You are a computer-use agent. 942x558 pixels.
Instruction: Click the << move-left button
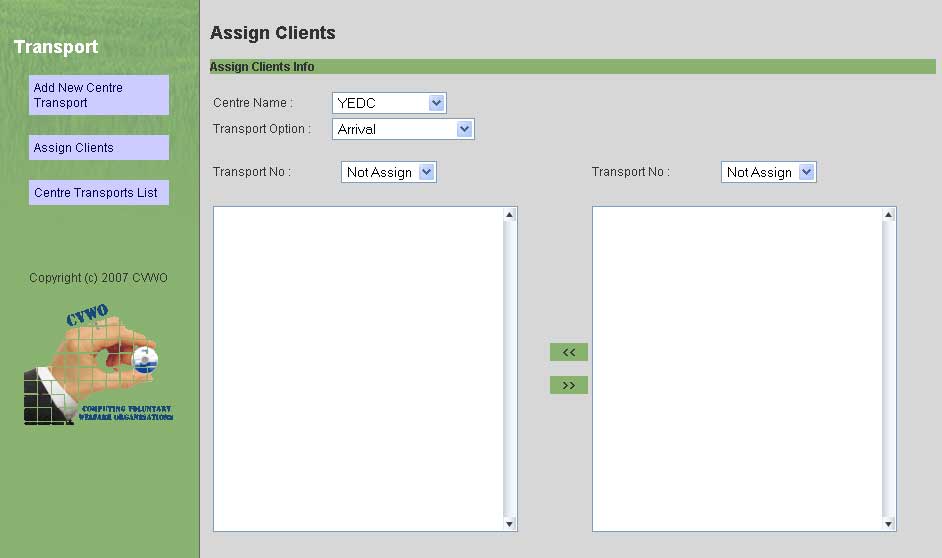[x=568, y=352]
